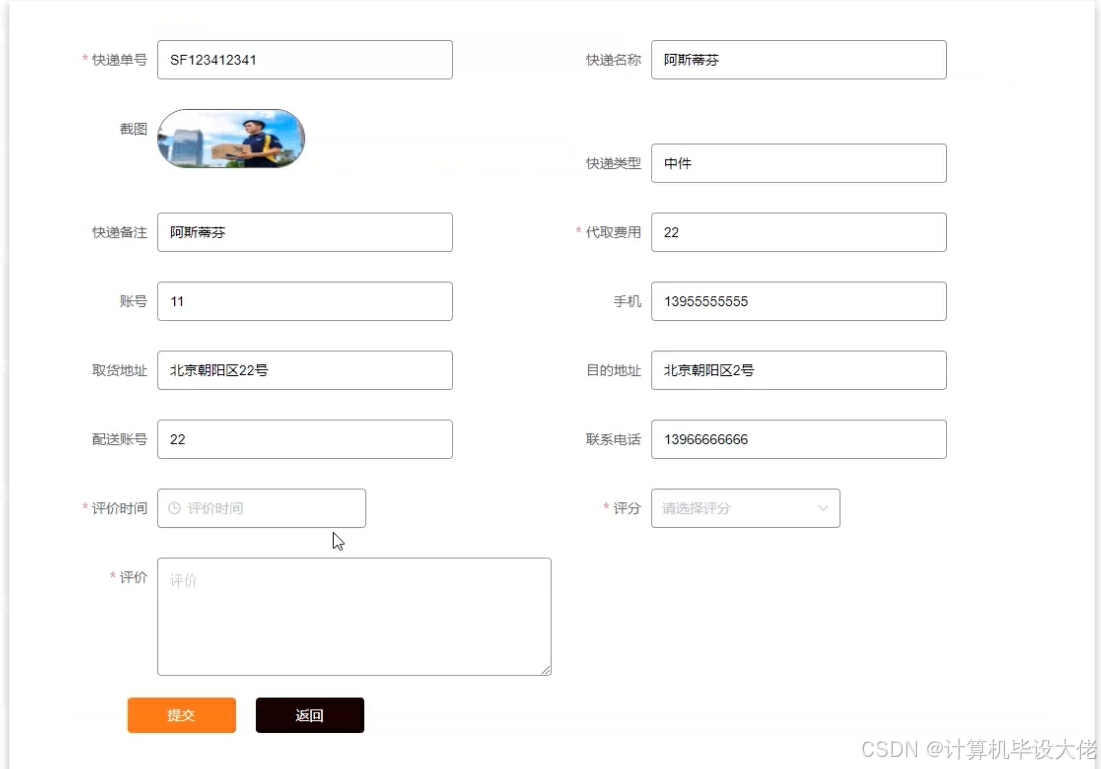This screenshot has width=1101, height=769.
Task: Click the 评价 label beside the textarea
Action: pyautogui.click(x=133, y=577)
